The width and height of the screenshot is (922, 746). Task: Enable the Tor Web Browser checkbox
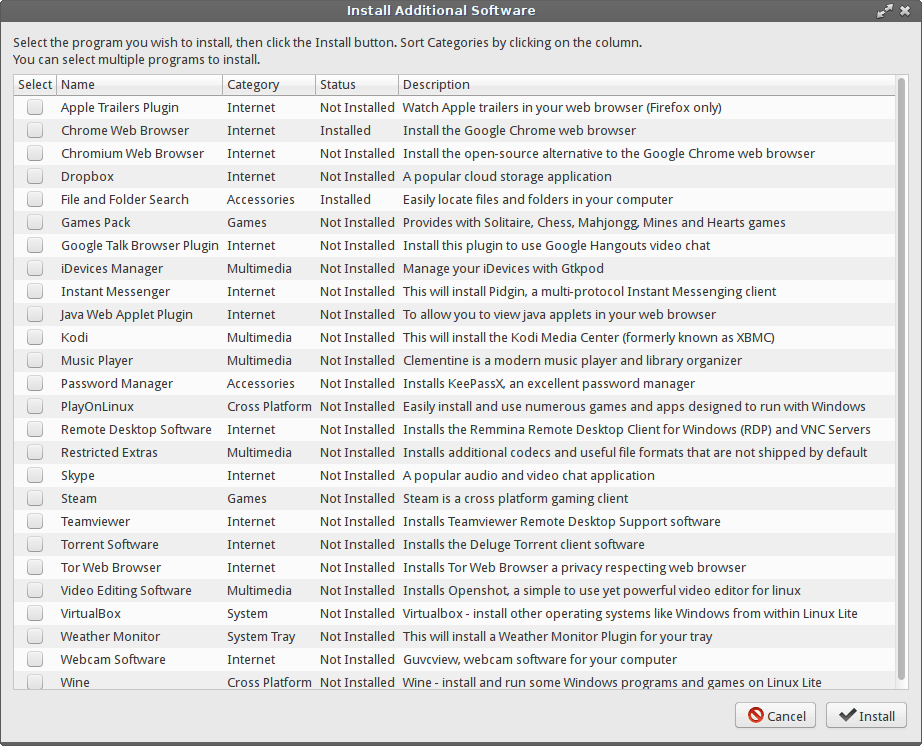[35, 567]
